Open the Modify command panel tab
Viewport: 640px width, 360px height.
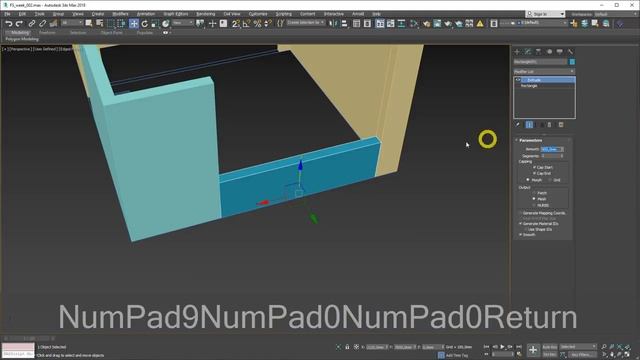(x=528, y=51)
